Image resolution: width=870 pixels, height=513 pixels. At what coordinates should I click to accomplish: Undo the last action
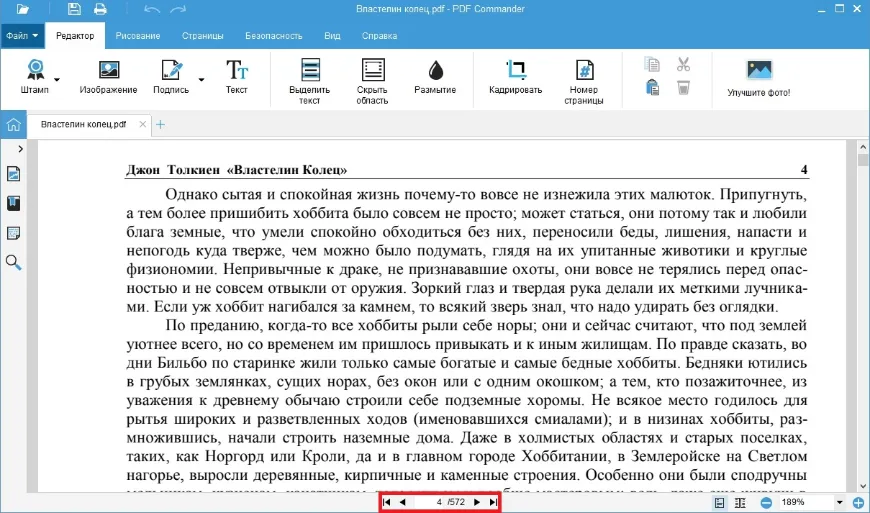(x=151, y=9)
